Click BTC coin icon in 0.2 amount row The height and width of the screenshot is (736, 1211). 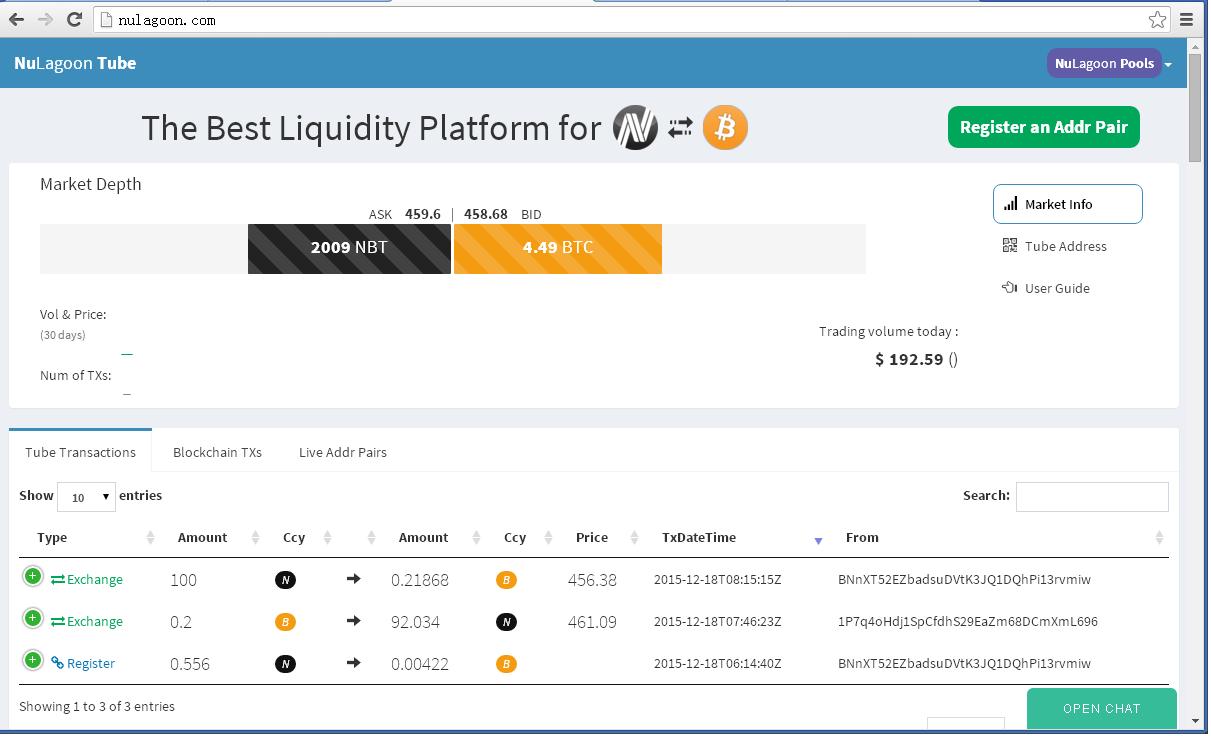285,622
